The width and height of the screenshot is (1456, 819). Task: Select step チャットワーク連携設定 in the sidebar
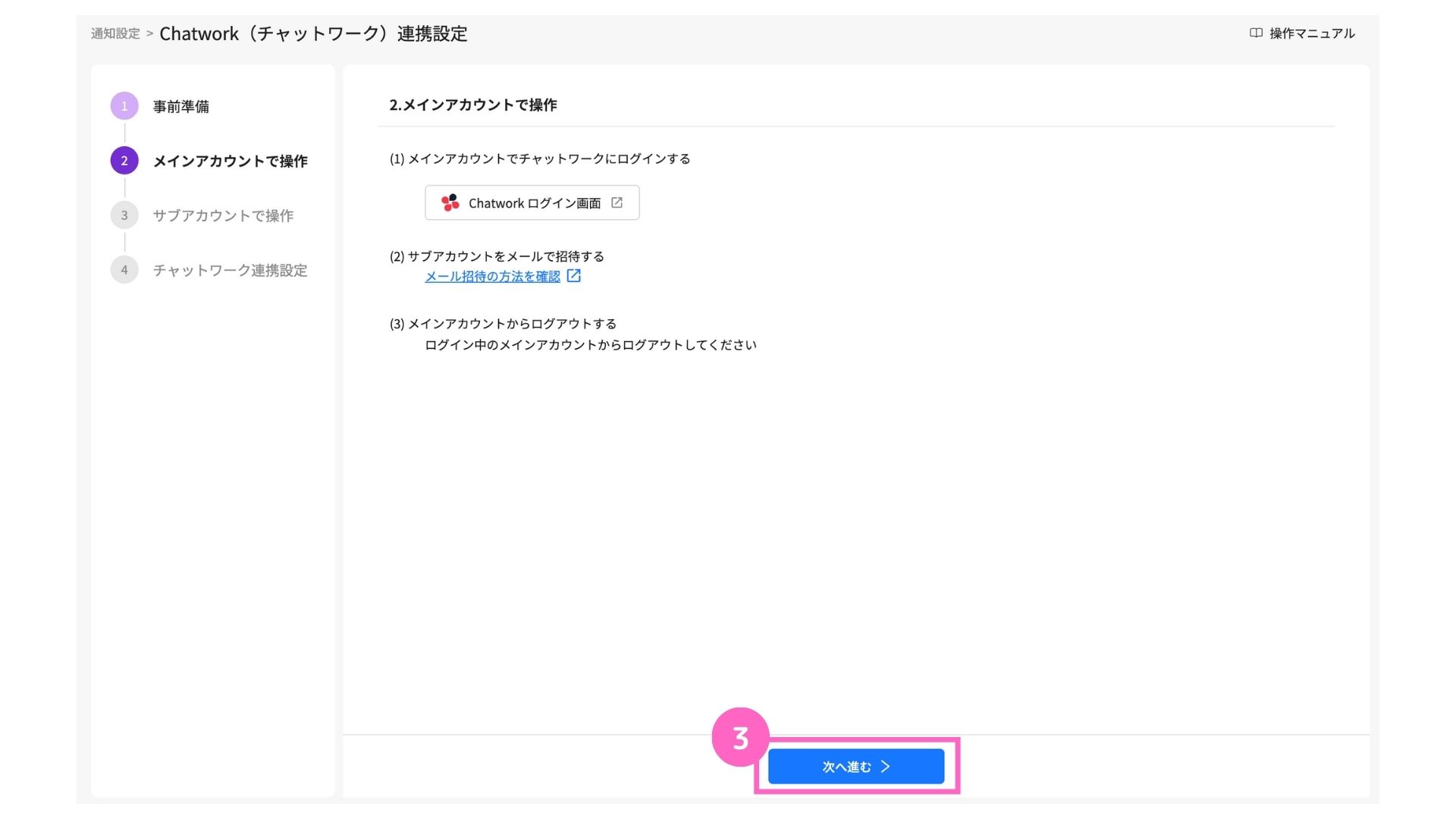tap(231, 270)
